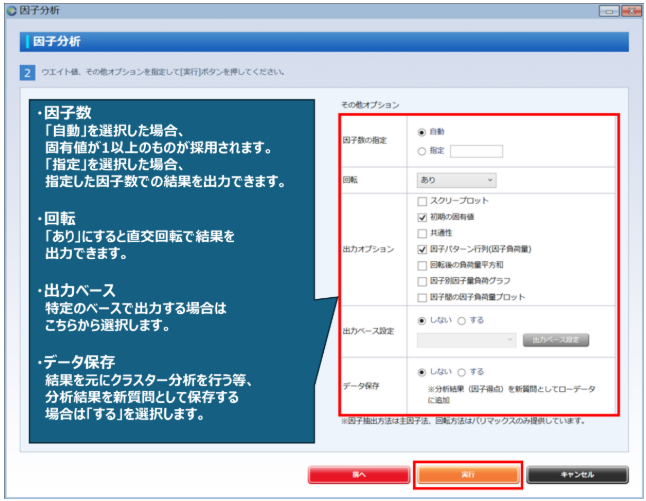Screen dimensions: 646x501
Task: Select the 自動 radio for factor count
Action: coord(422,132)
